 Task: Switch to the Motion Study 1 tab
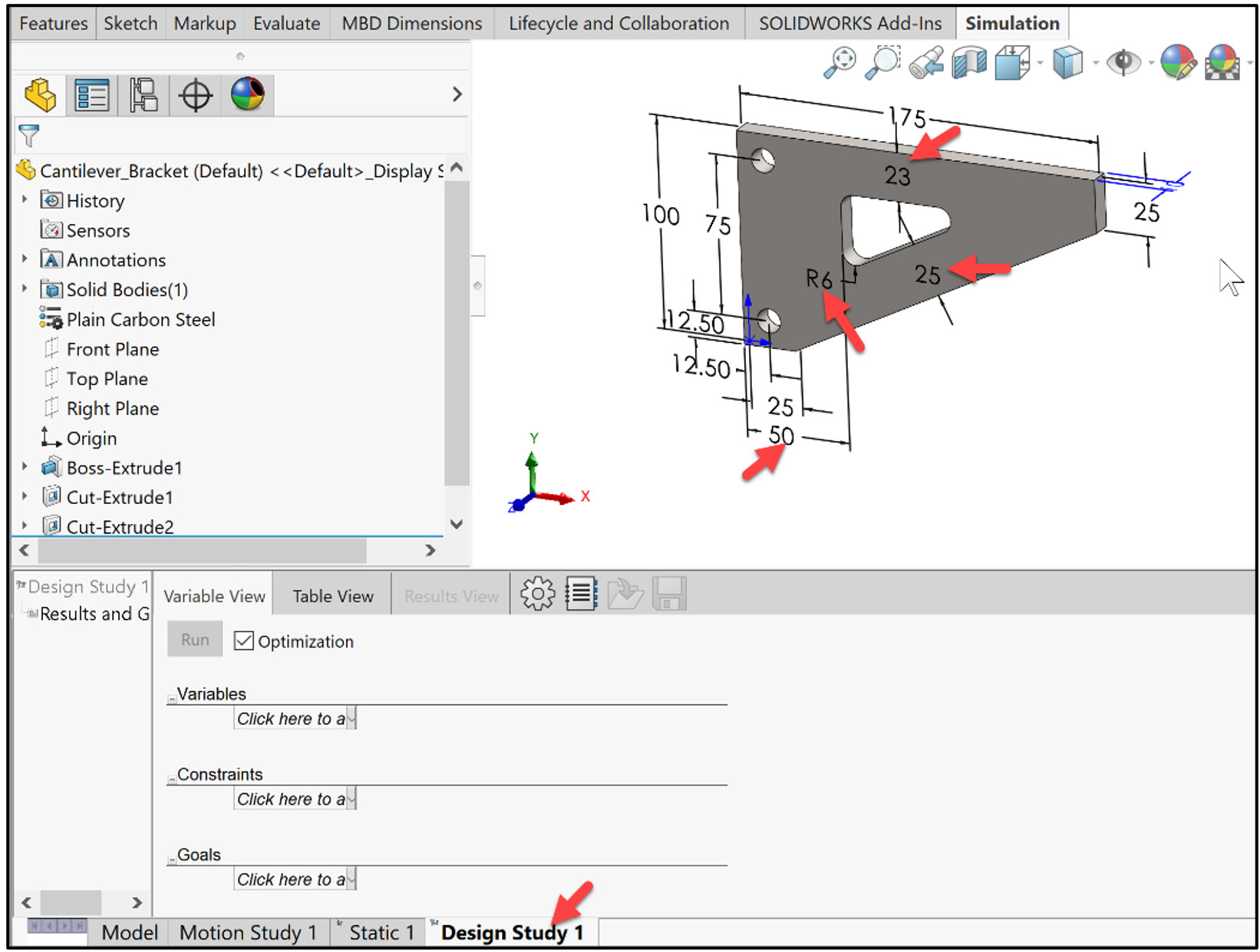click(247, 932)
